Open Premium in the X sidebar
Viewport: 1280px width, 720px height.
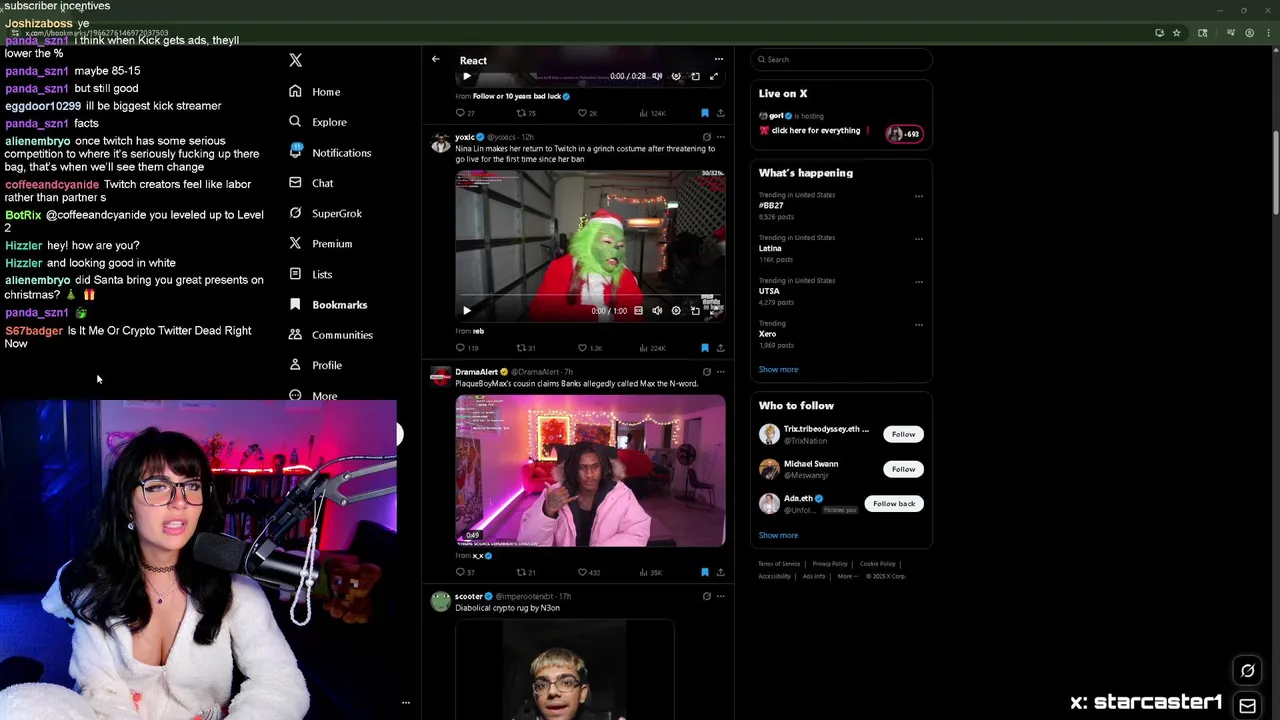pos(320,244)
